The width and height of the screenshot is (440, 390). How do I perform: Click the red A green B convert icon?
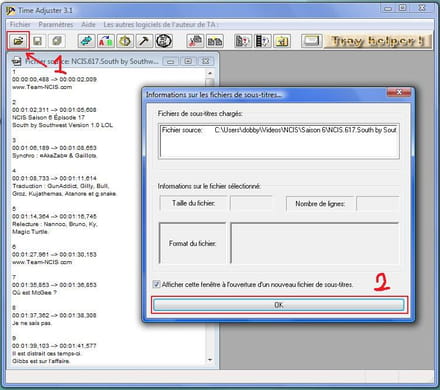click(106, 41)
